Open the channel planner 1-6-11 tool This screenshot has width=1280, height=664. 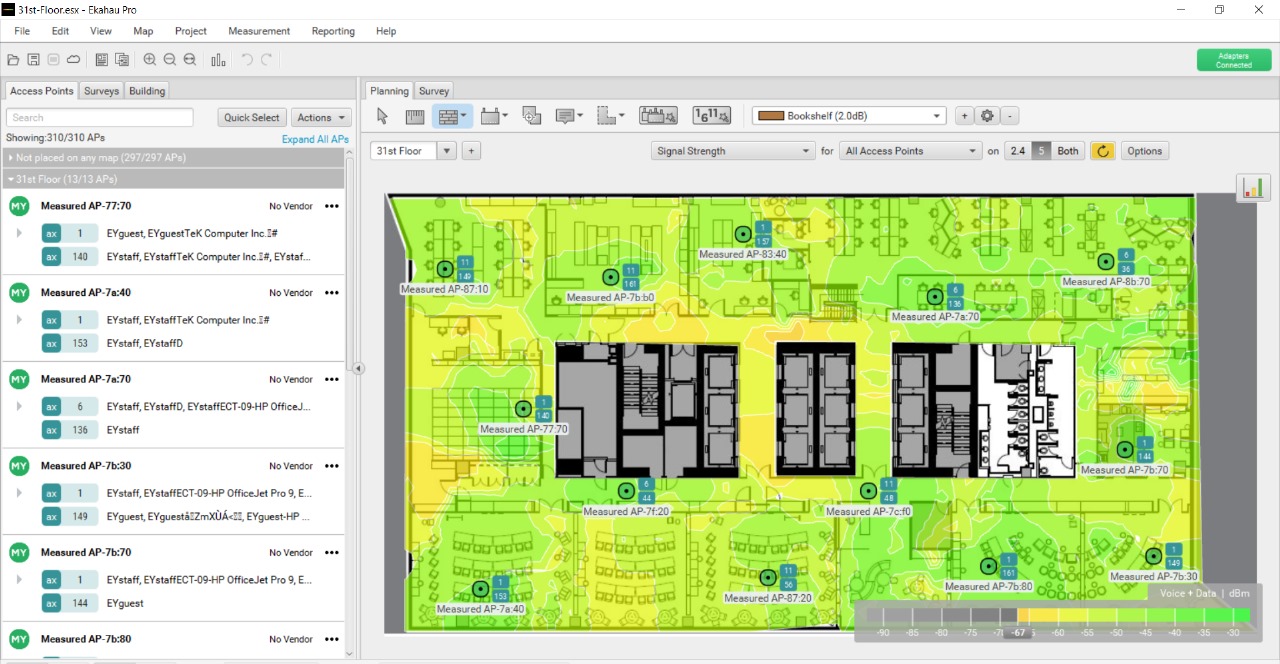pyautogui.click(x=711, y=116)
